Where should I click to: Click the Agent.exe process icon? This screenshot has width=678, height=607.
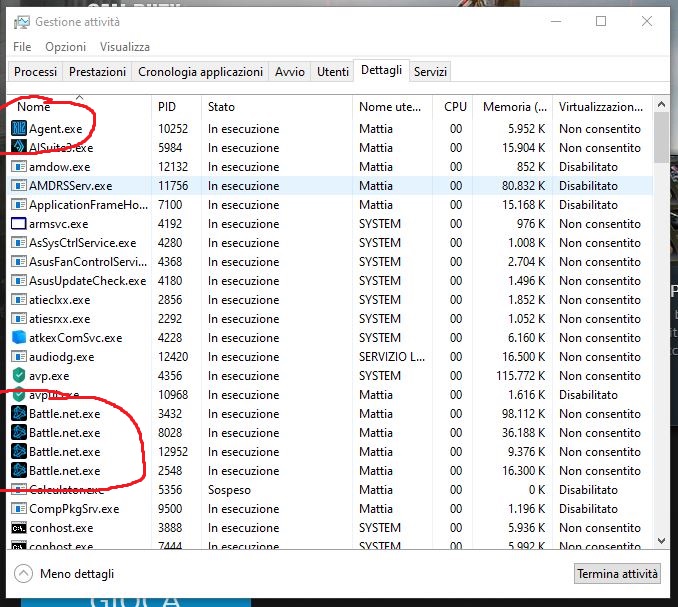tap(19, 128)
